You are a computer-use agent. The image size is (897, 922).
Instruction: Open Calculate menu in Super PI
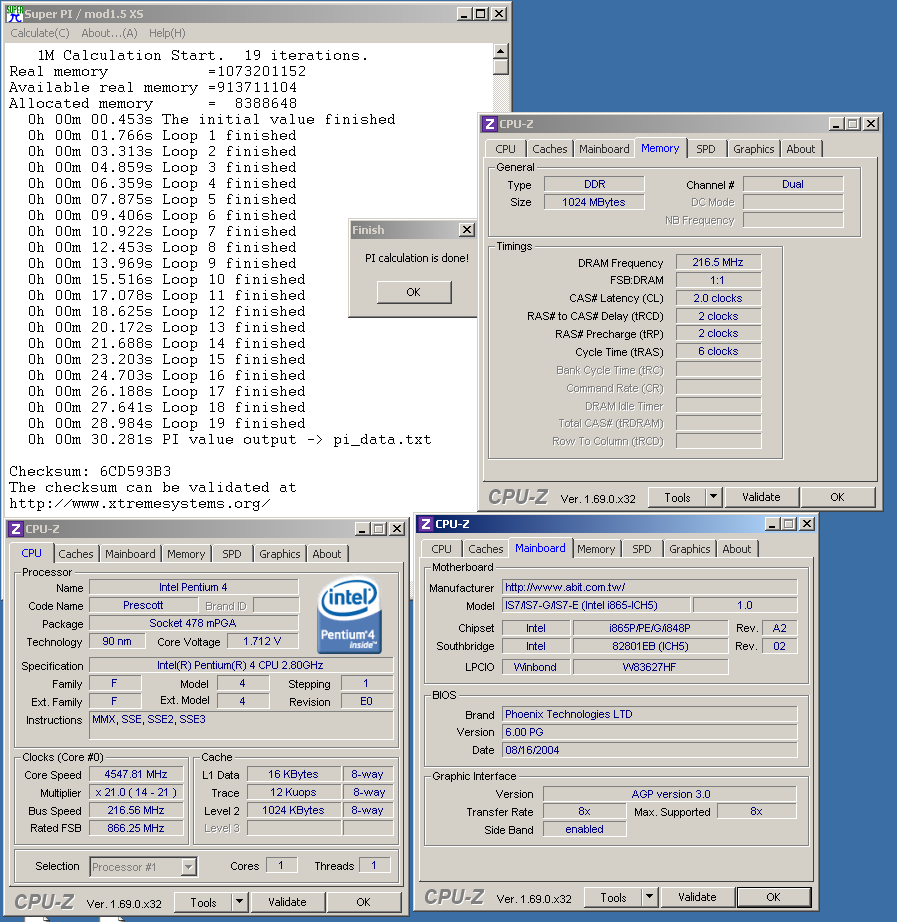39,33
